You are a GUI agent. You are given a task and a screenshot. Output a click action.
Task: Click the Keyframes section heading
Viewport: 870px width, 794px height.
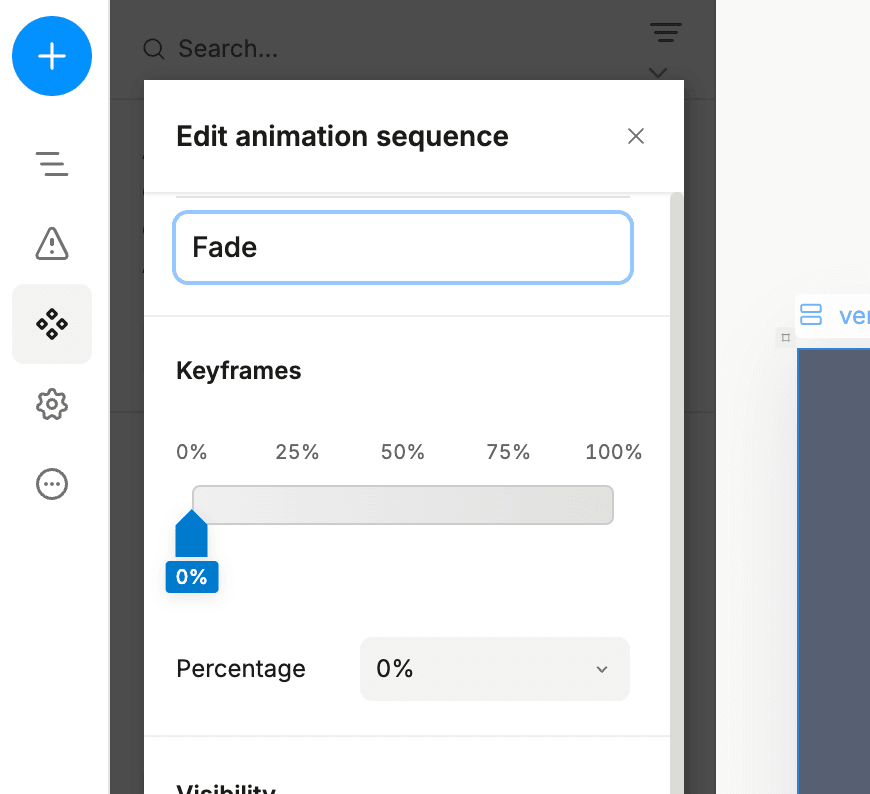tap(238, 370)
